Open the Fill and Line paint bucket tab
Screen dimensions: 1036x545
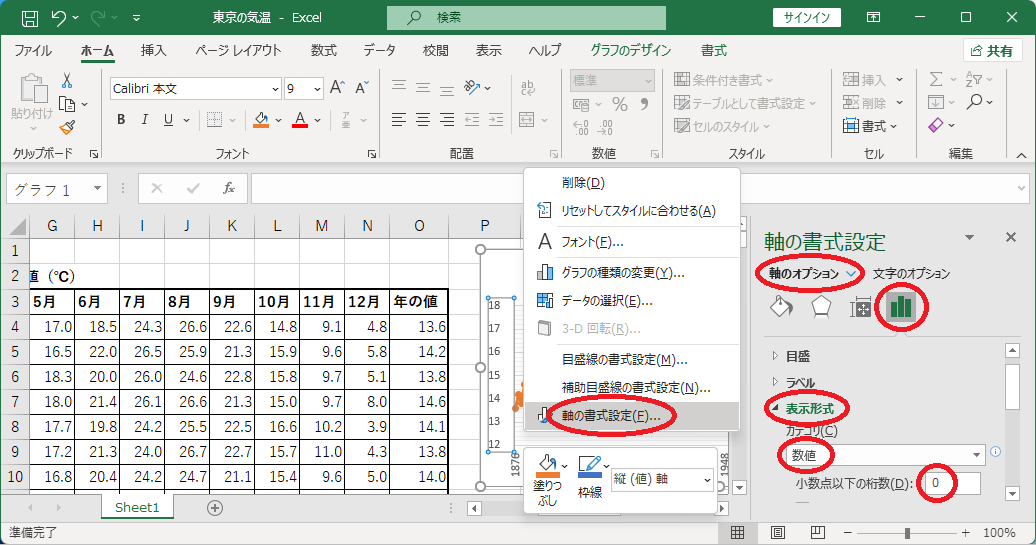pyautogui.click(x=782, y=307)
